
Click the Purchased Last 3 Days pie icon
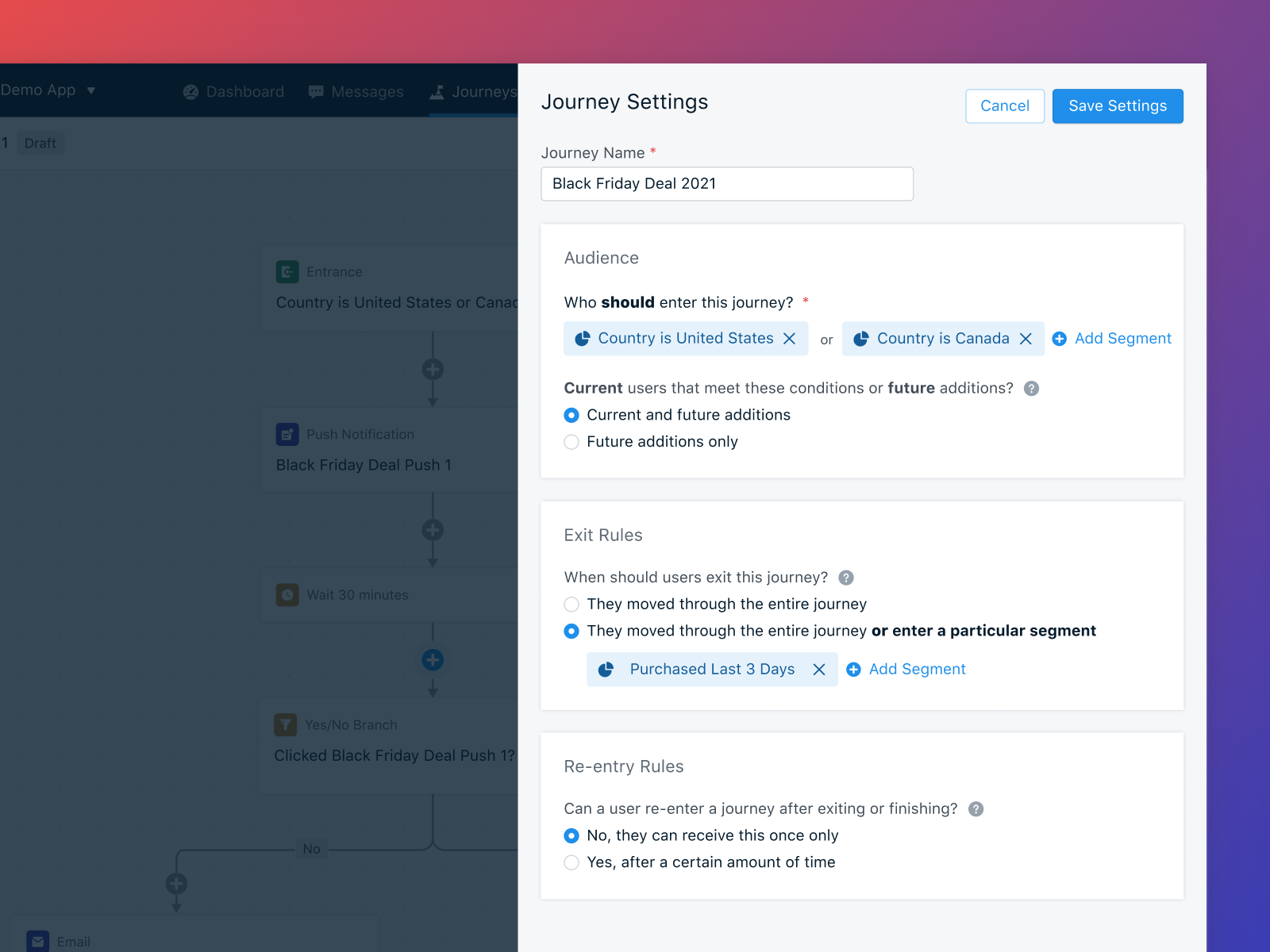606,670
